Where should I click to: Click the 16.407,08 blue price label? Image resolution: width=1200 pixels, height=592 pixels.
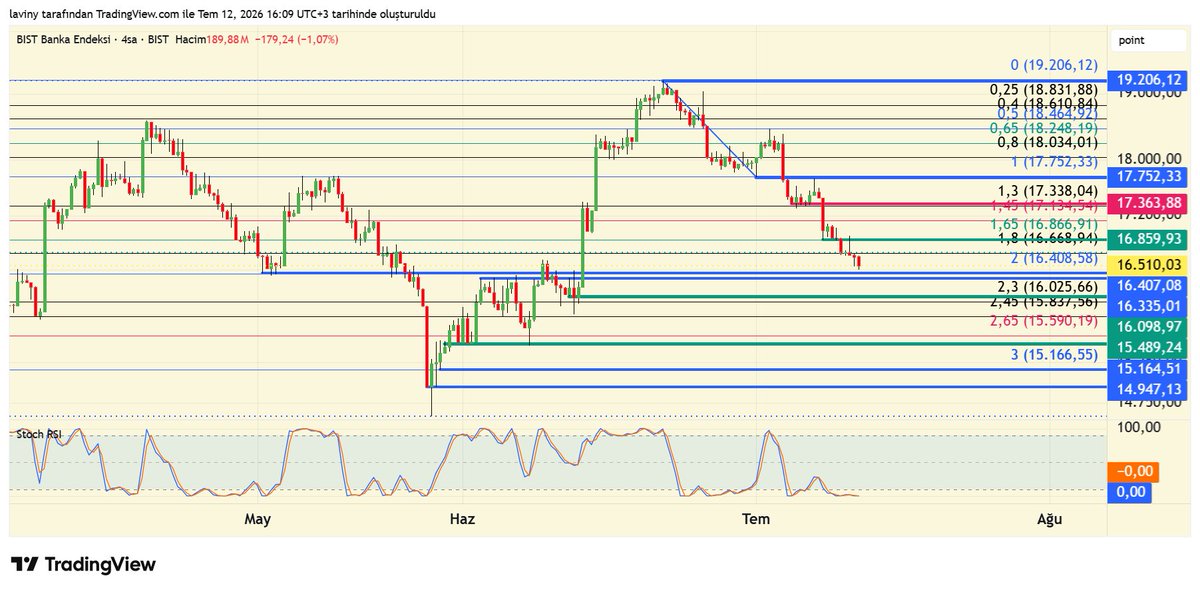(x=1149, y=286)
